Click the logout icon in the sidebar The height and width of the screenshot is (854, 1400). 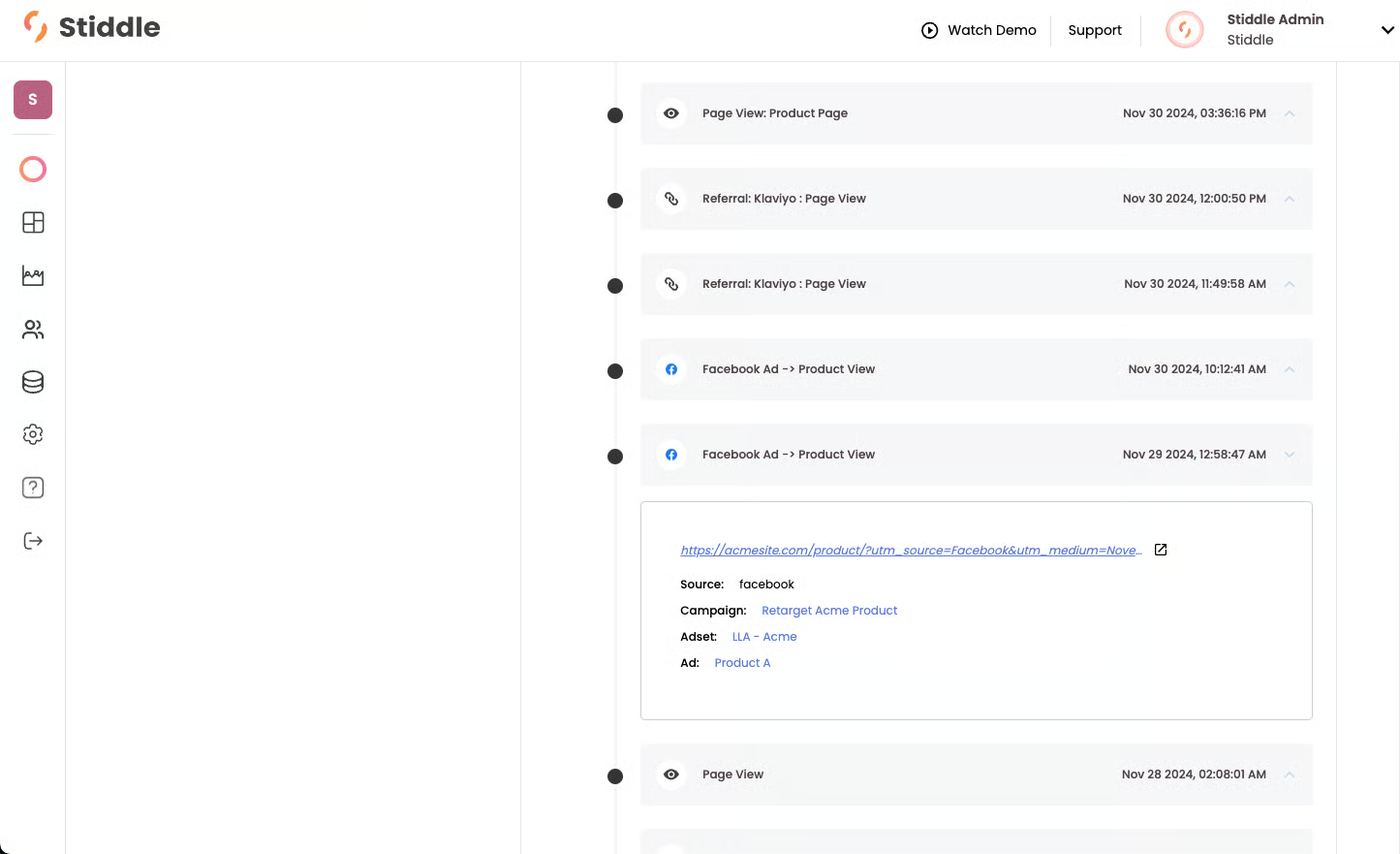[33, 541]
